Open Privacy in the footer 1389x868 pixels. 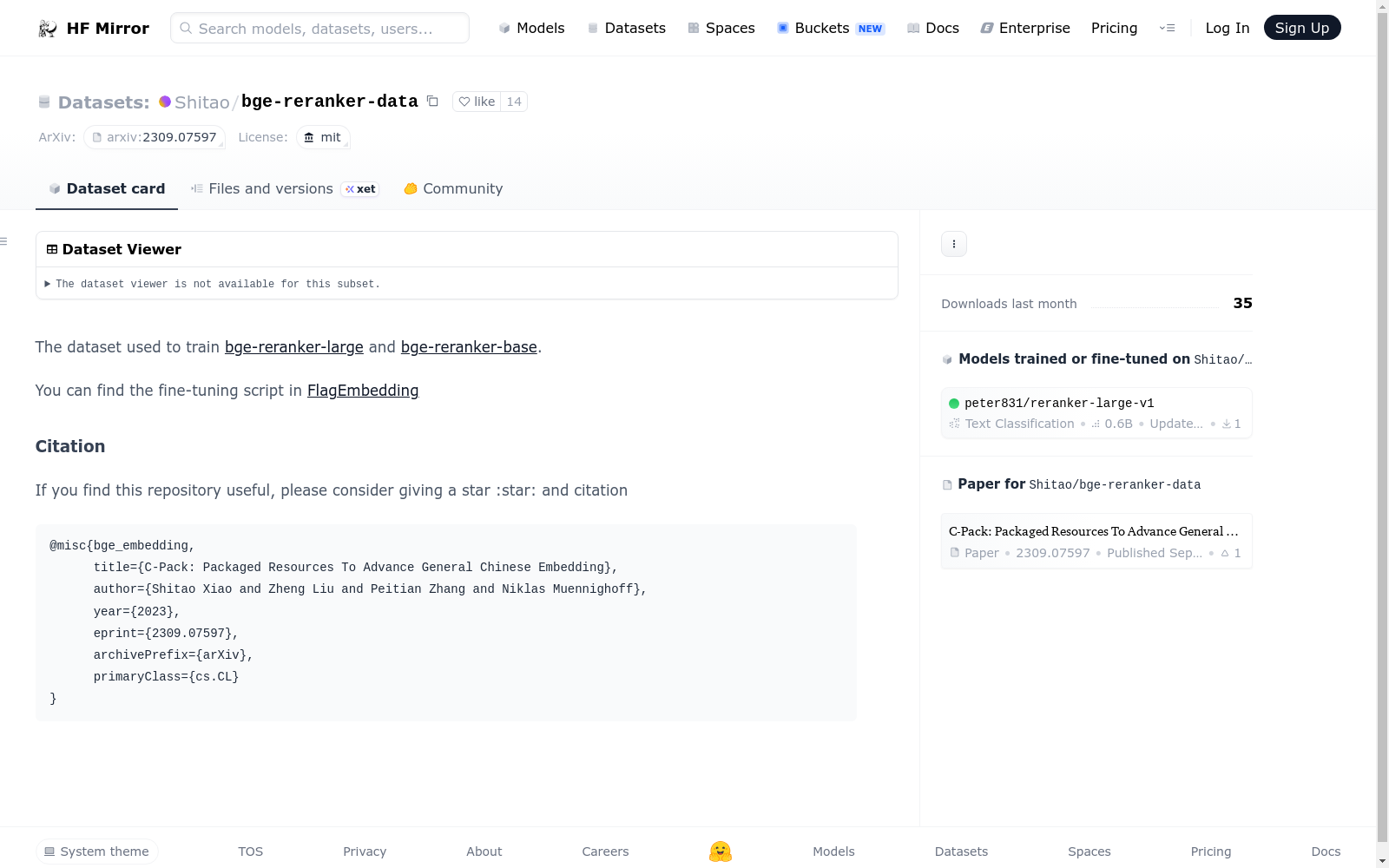(x=365, y=852)
